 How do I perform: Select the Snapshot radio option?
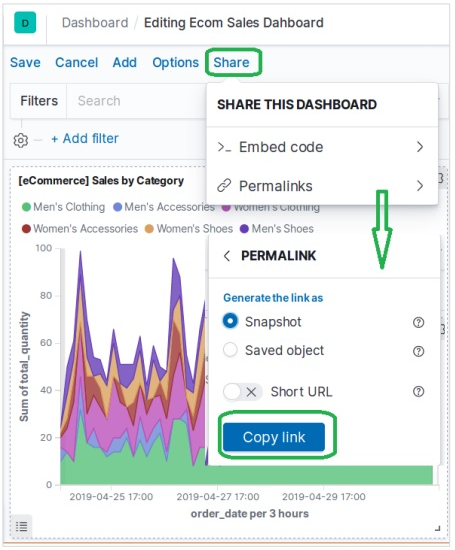pyautogui.click(x=230, y=321)
